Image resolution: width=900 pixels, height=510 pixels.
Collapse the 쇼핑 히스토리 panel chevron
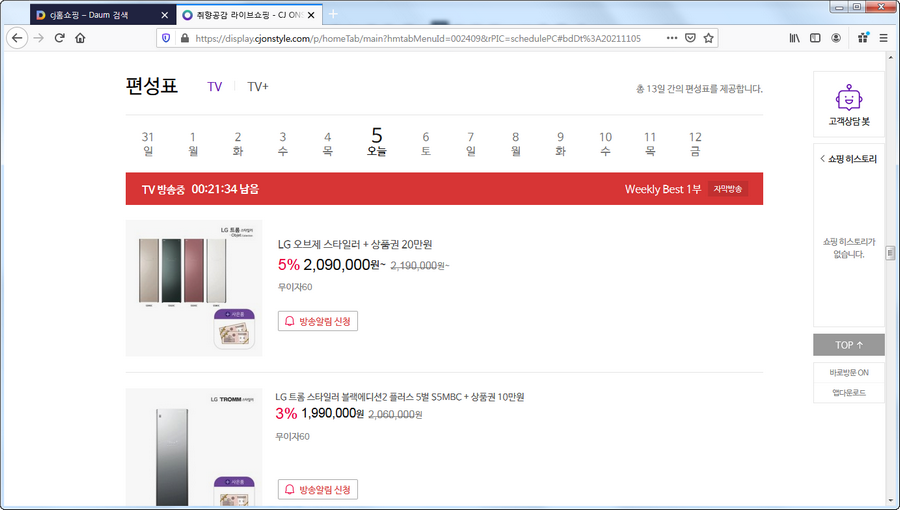click(x=823, y=159)
